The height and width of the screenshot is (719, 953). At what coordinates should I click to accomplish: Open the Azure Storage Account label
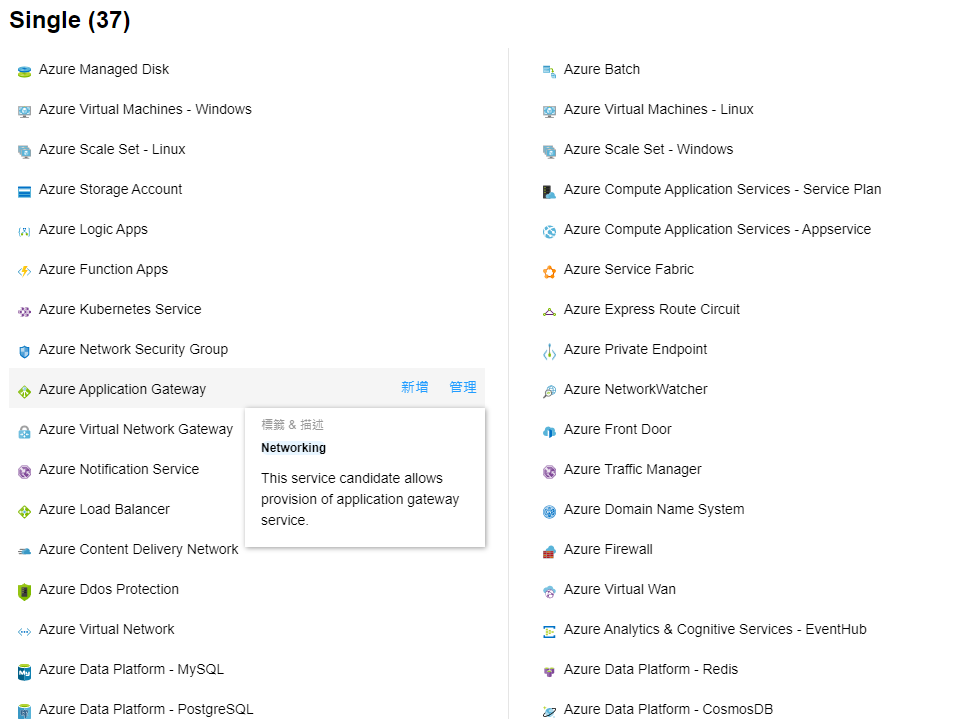coord(111,190)
